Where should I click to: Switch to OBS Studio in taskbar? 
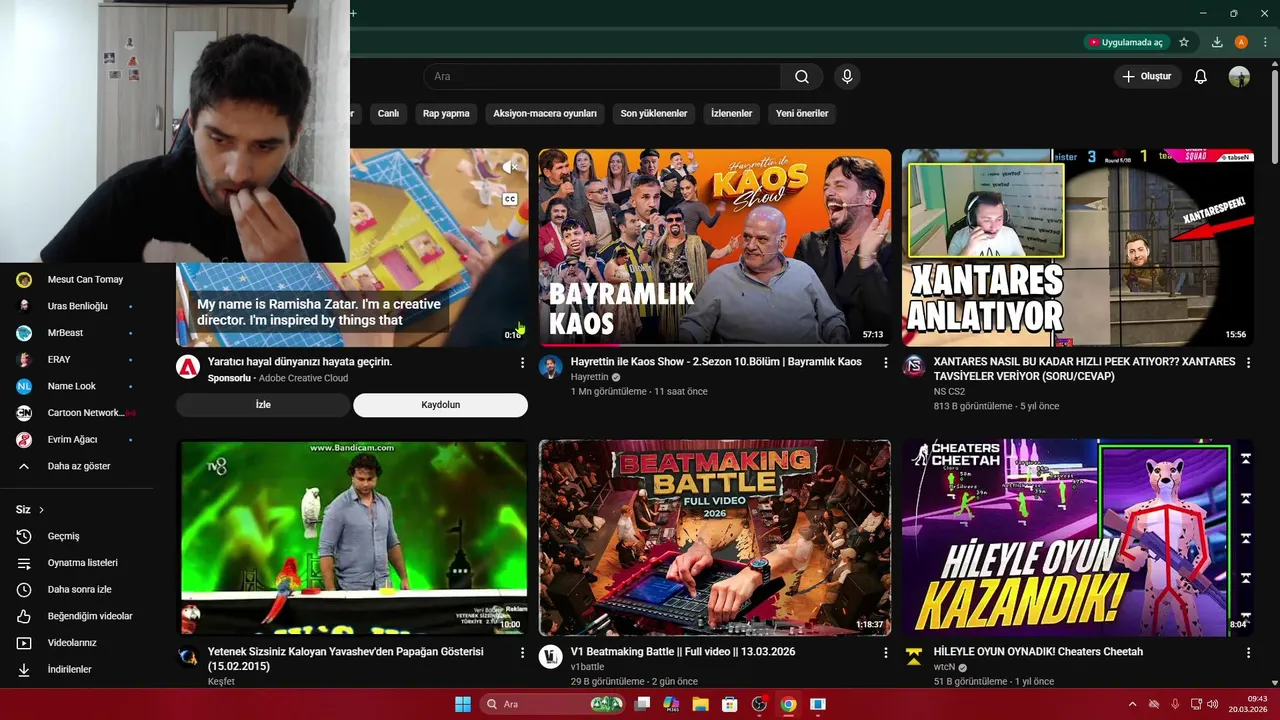[759, 704]
